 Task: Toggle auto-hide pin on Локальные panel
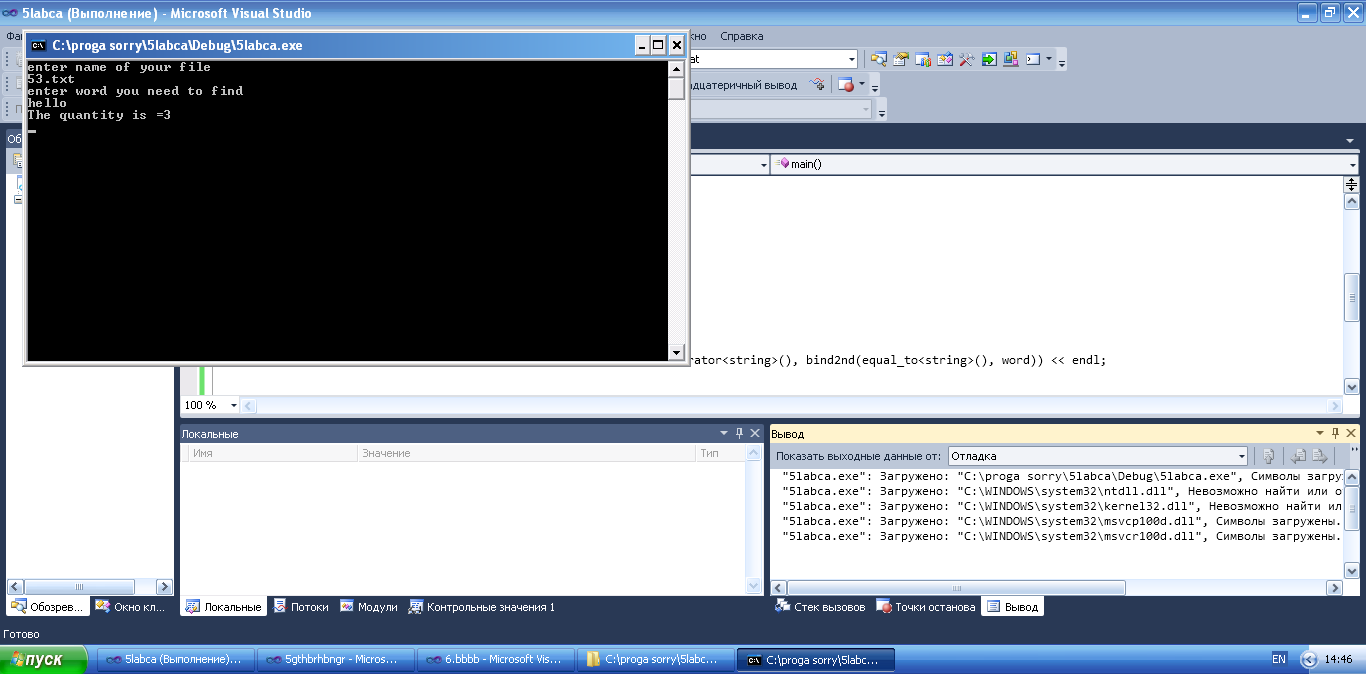tap(740, 433)
